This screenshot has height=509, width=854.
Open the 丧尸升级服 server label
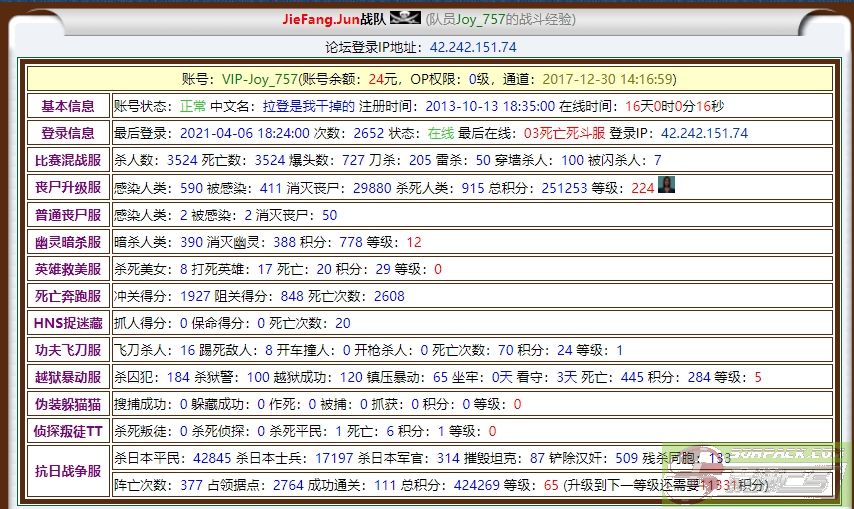point(68,187)
